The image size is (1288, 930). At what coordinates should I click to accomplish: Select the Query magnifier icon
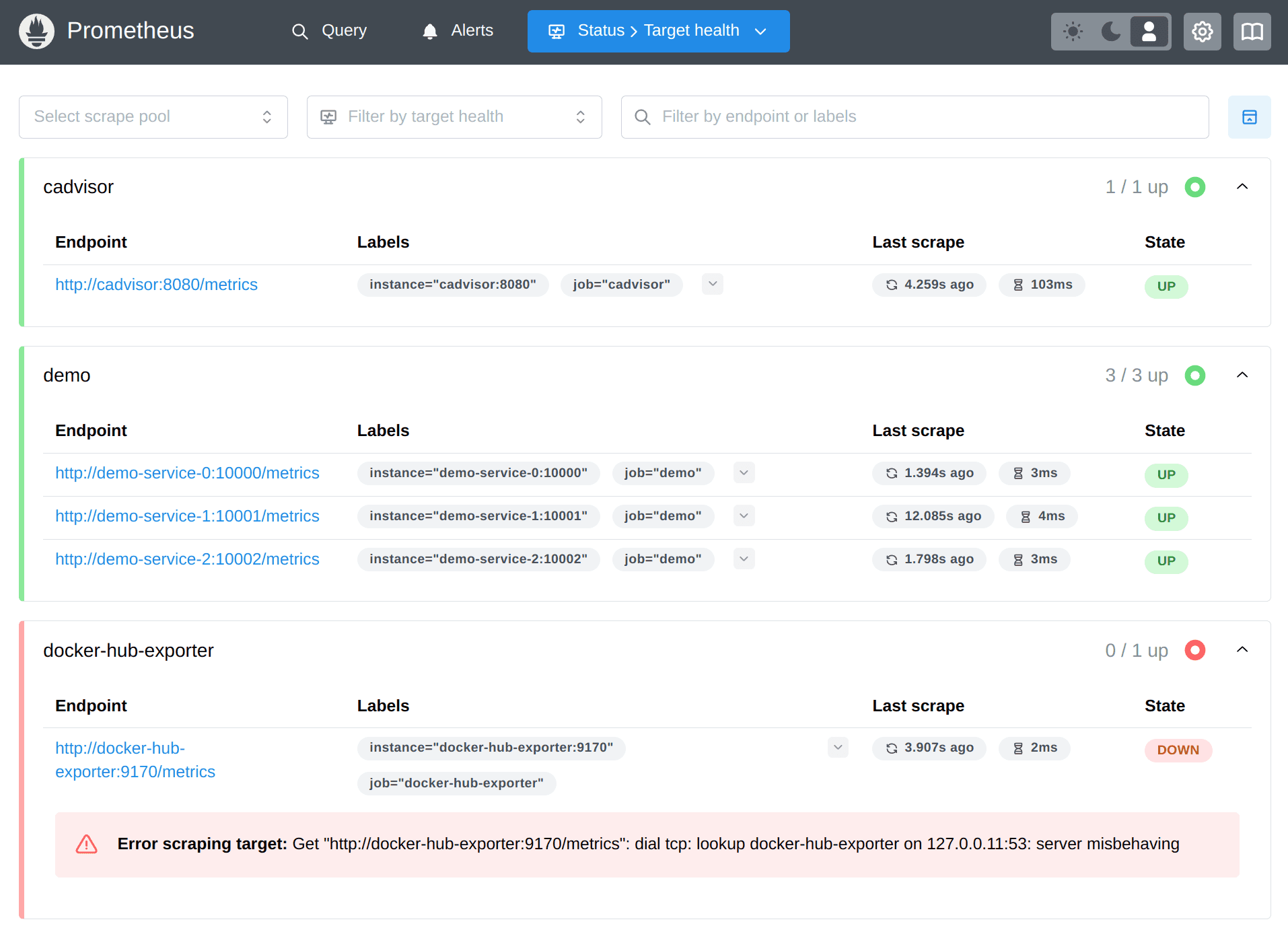coord(300,31)
